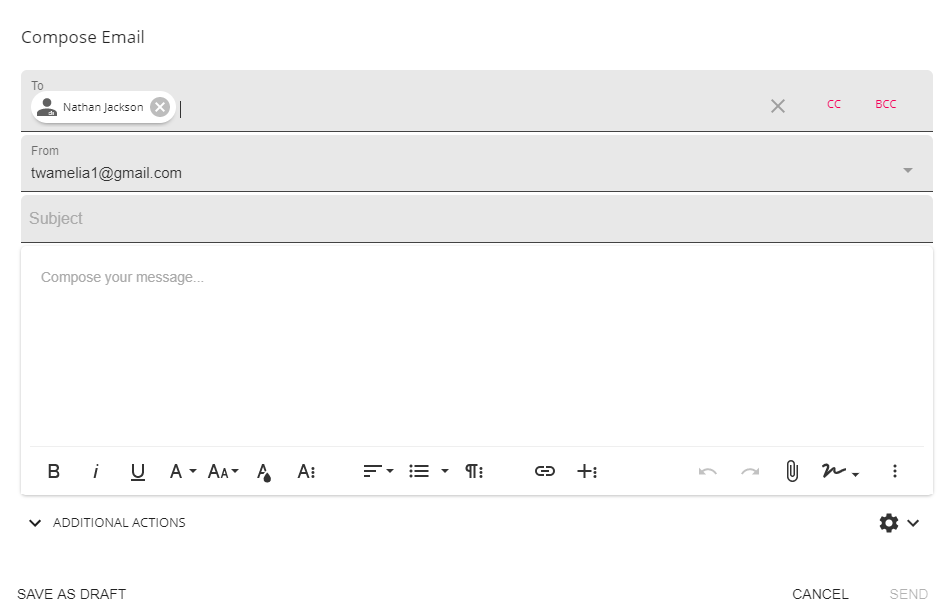
Task: Expand the Additional Actions section
Action: coord(106,523)
